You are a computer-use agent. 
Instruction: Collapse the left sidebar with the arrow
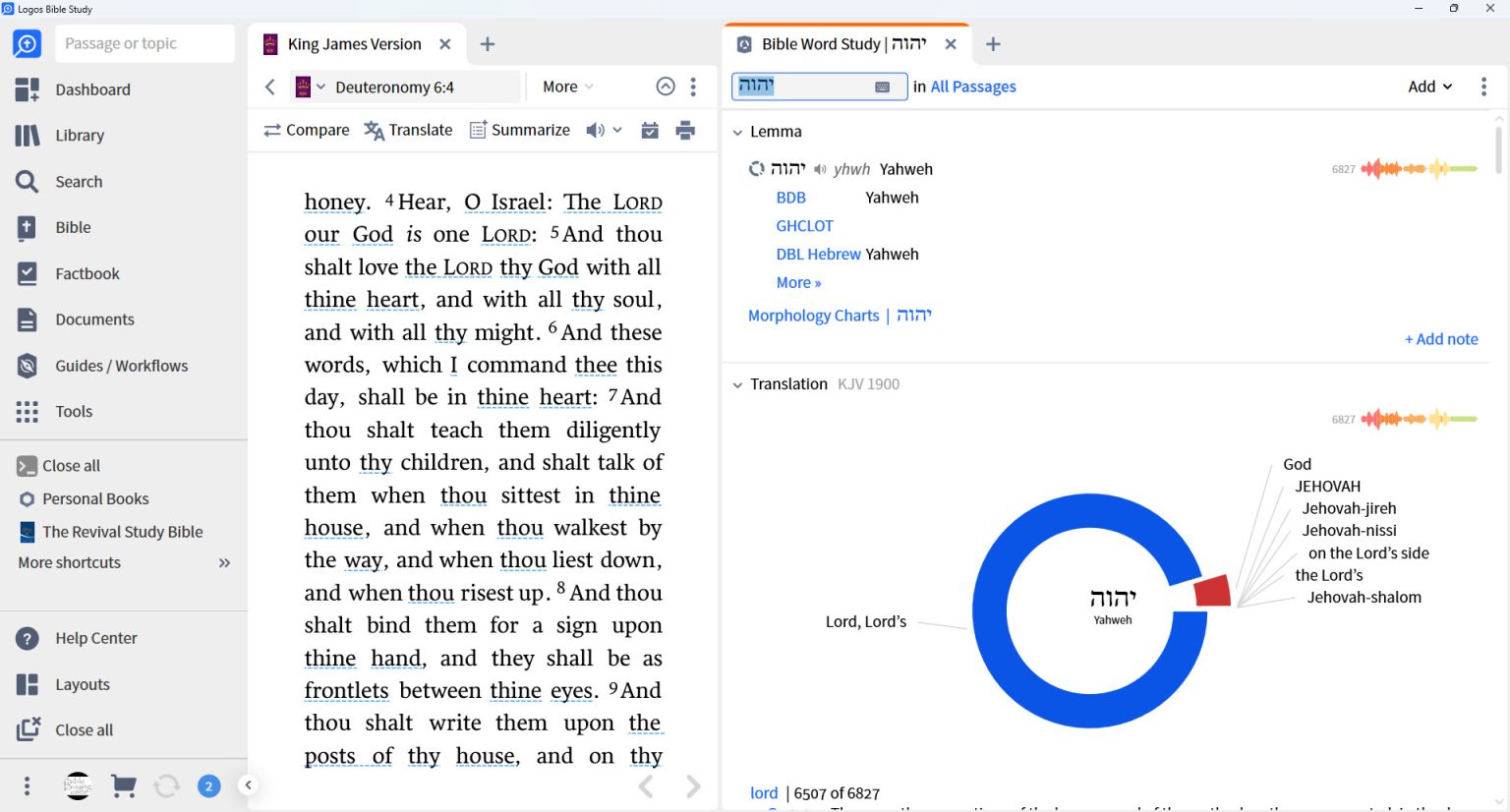point(248,785)
